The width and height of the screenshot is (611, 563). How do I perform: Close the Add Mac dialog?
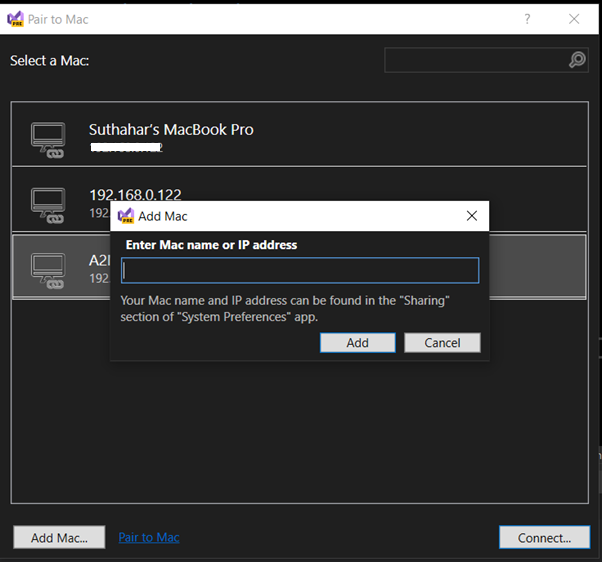(471, 215)
